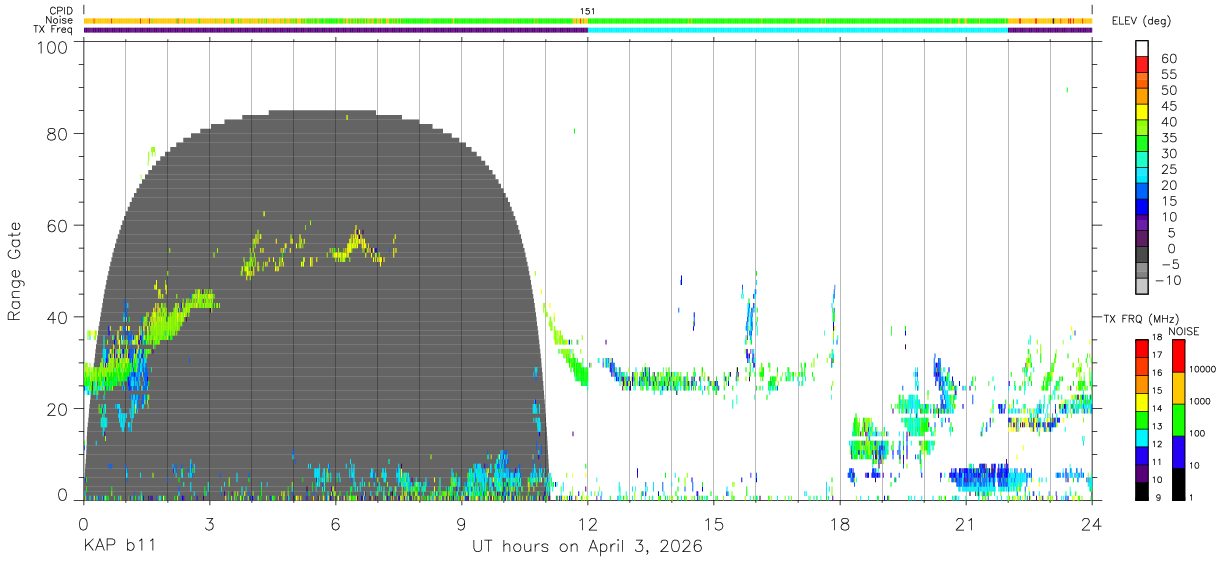This screenshot has height=567, width=1228.
Task: Click the 25 label on ELEV colorbar
Action: (1168, 169)
